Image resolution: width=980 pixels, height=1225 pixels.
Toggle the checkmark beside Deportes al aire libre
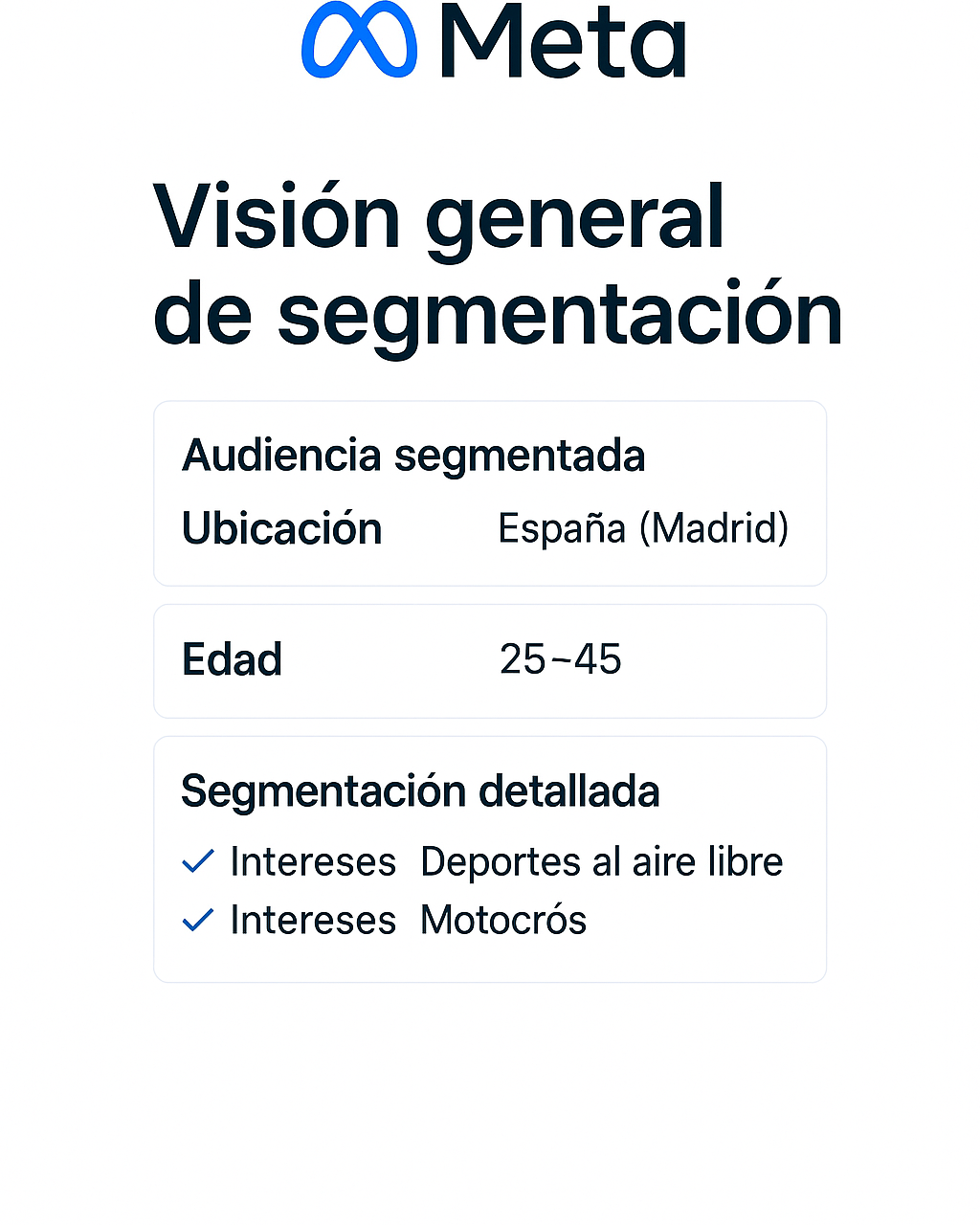(x=197, y=861)
